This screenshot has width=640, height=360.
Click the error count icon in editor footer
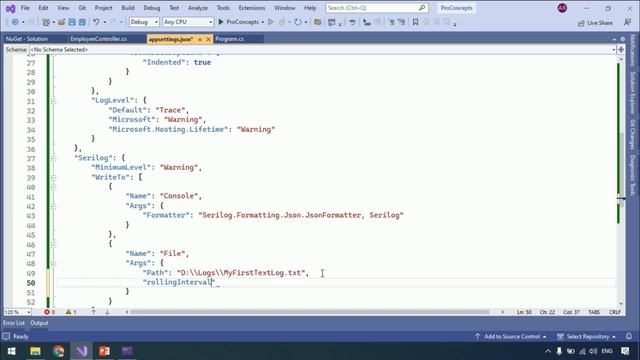[47, 312]
